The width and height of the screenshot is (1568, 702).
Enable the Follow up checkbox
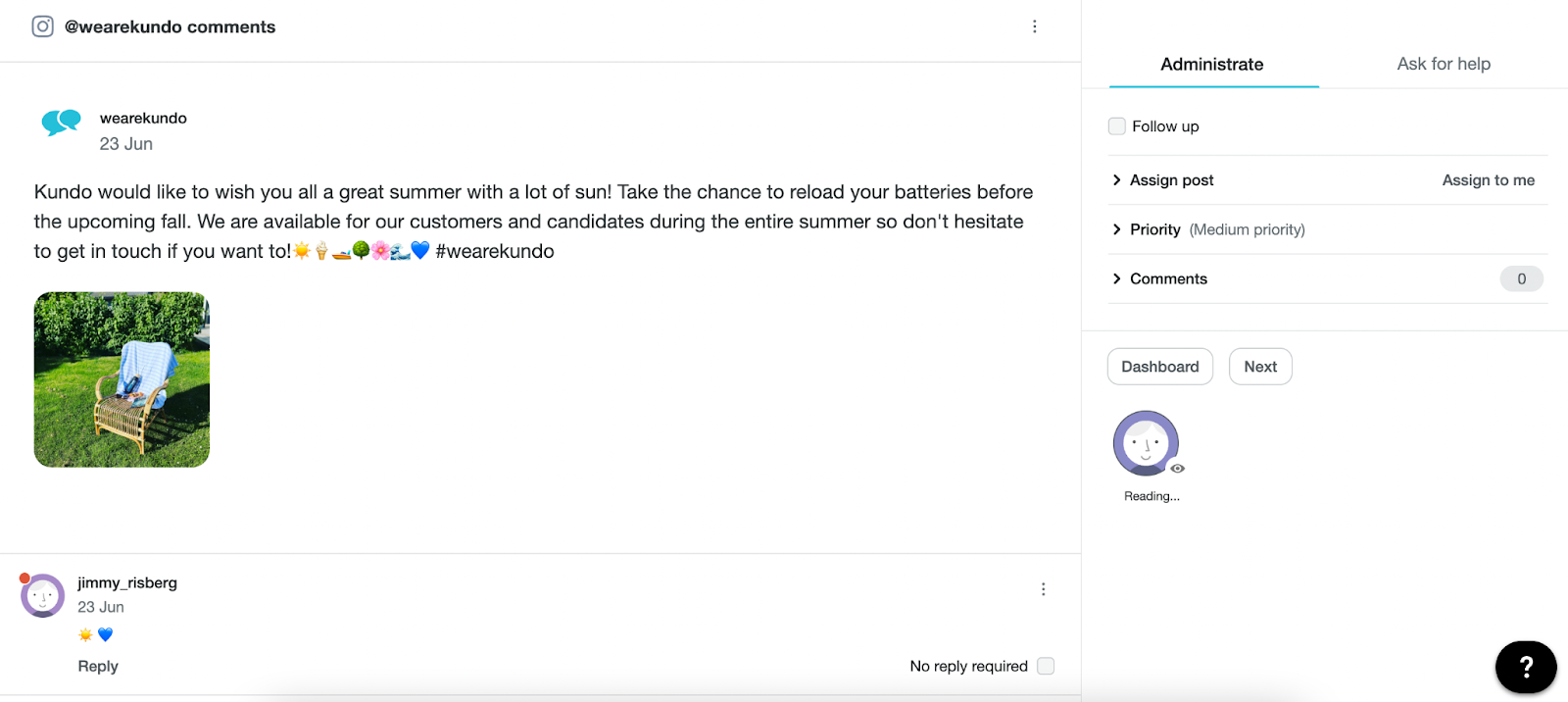pos(1117,126)
